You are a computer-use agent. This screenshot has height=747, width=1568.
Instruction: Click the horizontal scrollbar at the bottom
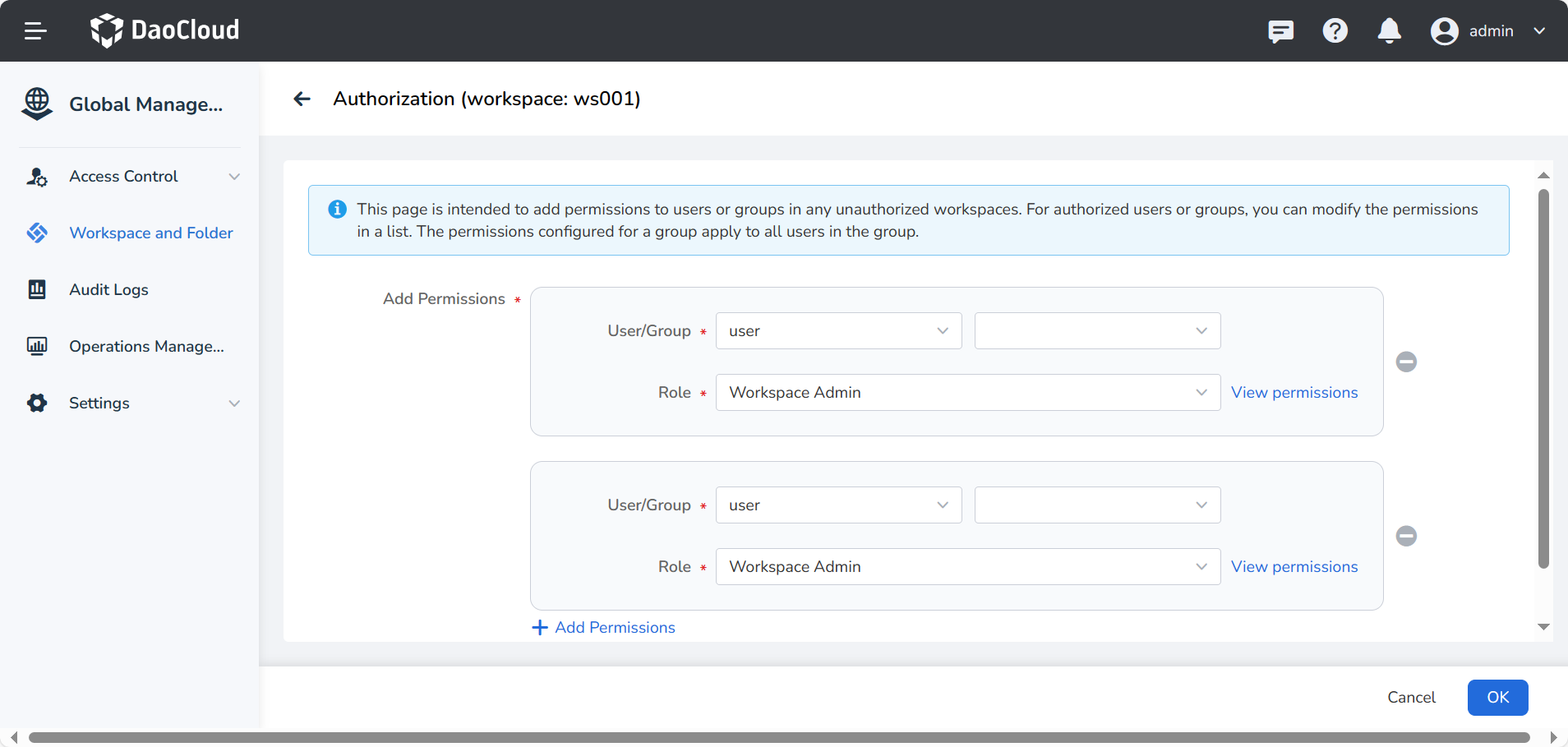coord(779,737)
